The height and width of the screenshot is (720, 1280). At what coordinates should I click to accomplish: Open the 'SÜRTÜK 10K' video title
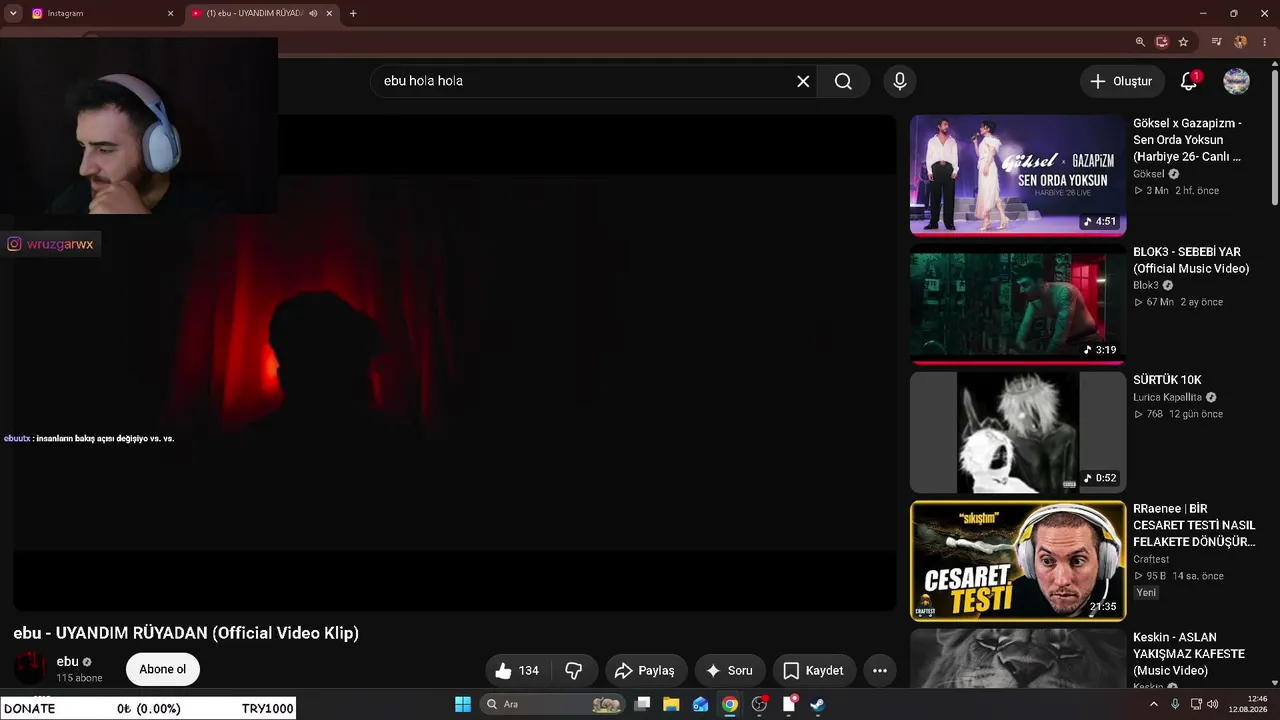tap(1167, 380)
